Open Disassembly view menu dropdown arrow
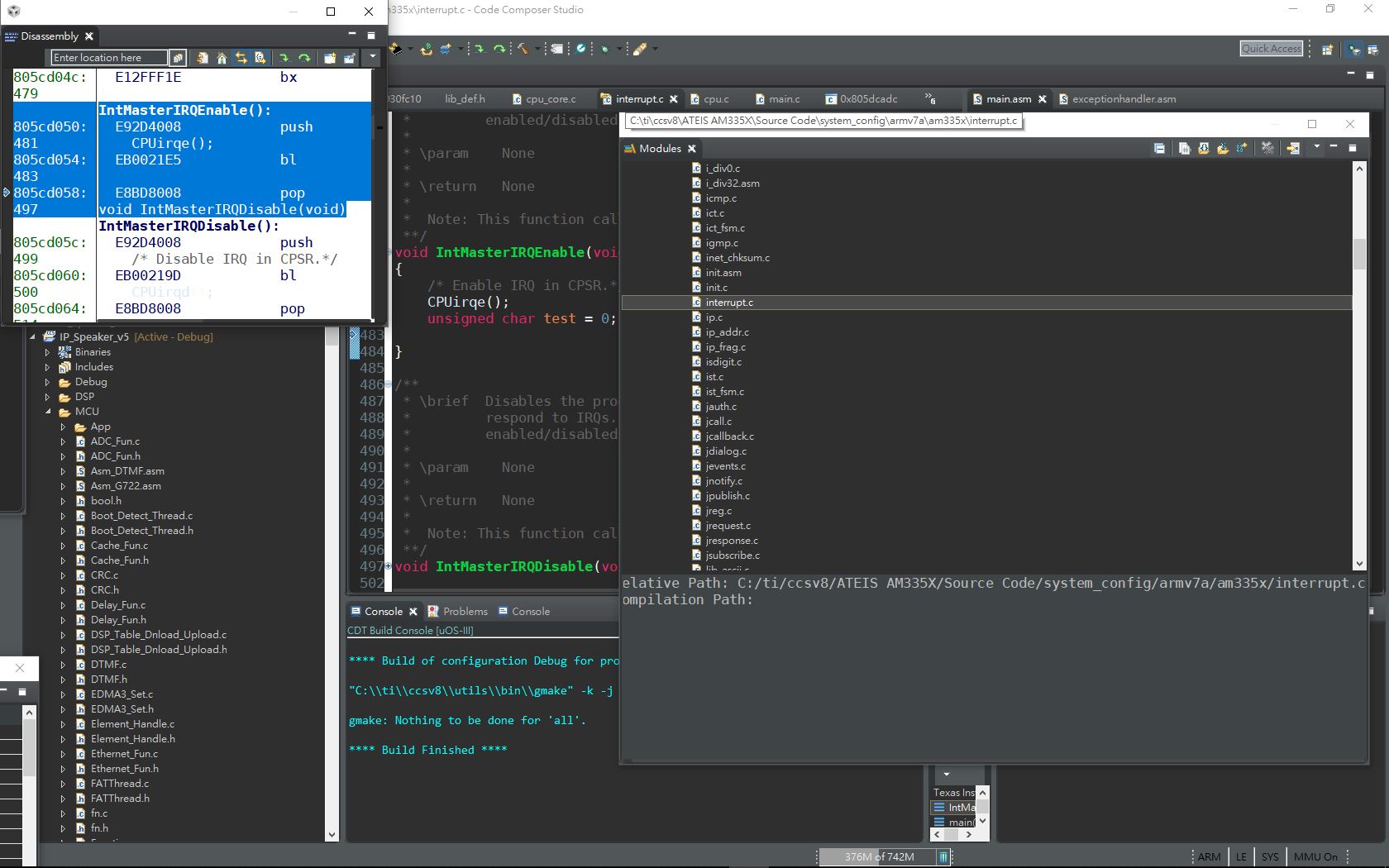The image size is (1389, 868). click(x=373, y=57)
